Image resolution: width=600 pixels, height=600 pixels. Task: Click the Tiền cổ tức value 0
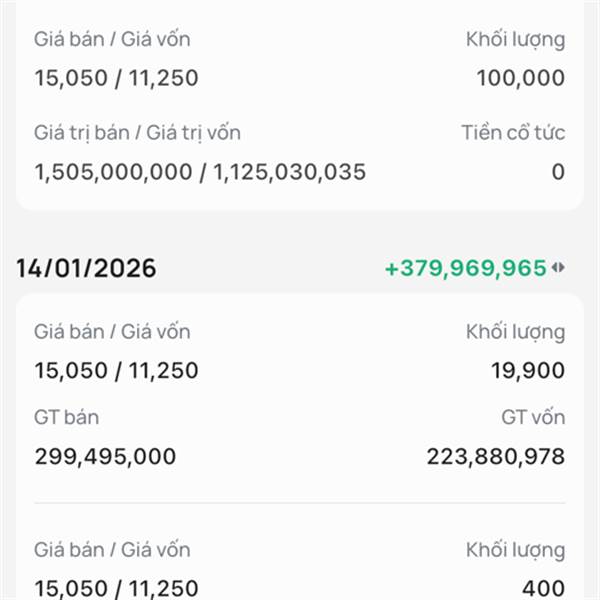(x=558, y=172)
